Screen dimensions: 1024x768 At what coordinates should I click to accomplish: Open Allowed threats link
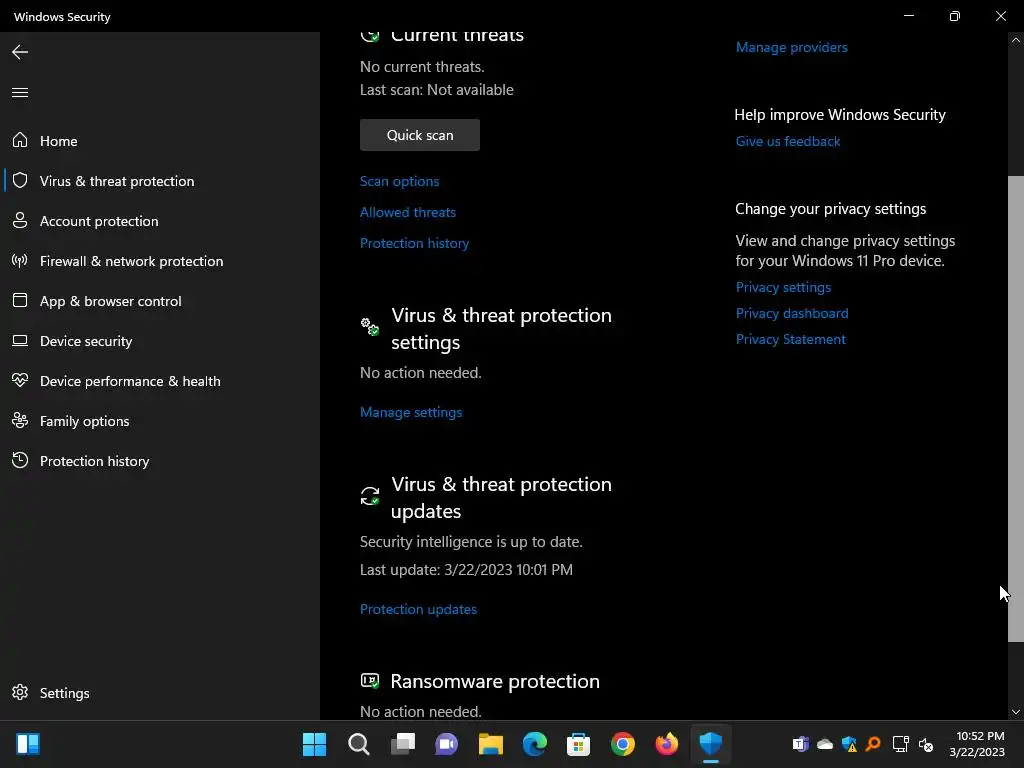[x=408, y=212]
